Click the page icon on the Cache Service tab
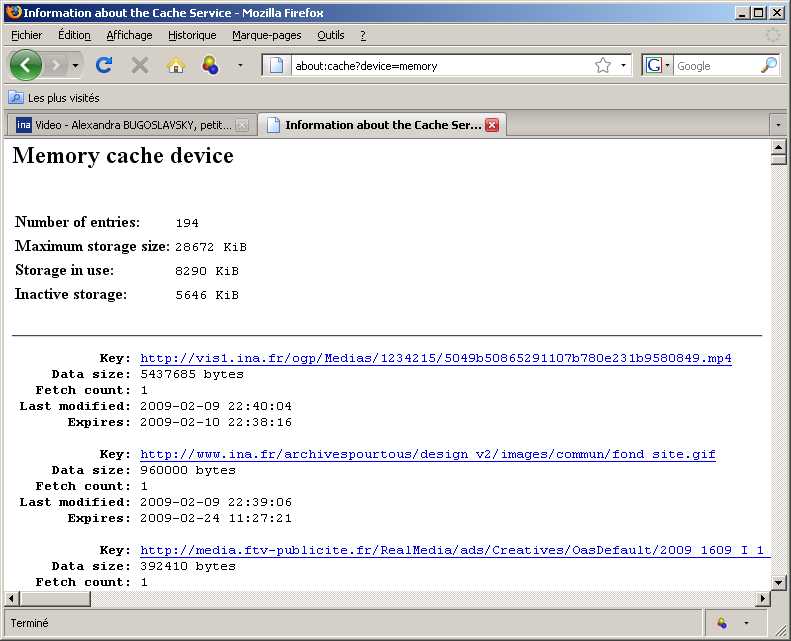This screenshot has height=641, width=791. 273,125
